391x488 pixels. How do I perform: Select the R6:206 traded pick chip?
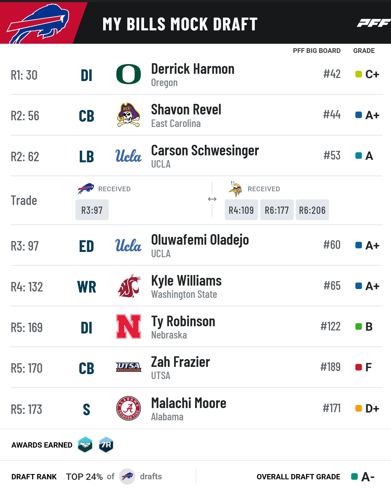tap(312, 210)
